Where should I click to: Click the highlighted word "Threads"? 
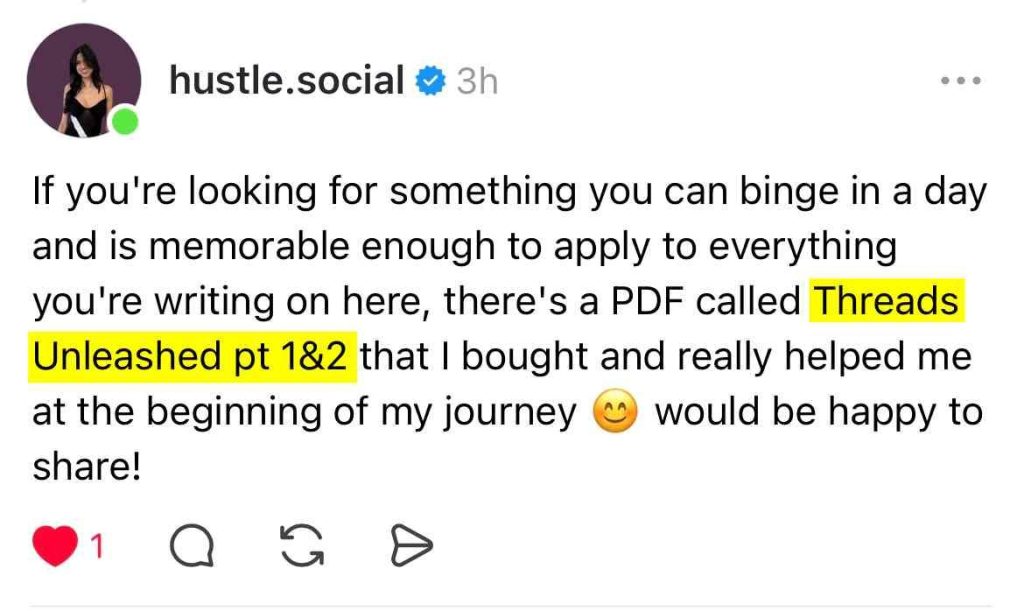[x=886, y=301]
